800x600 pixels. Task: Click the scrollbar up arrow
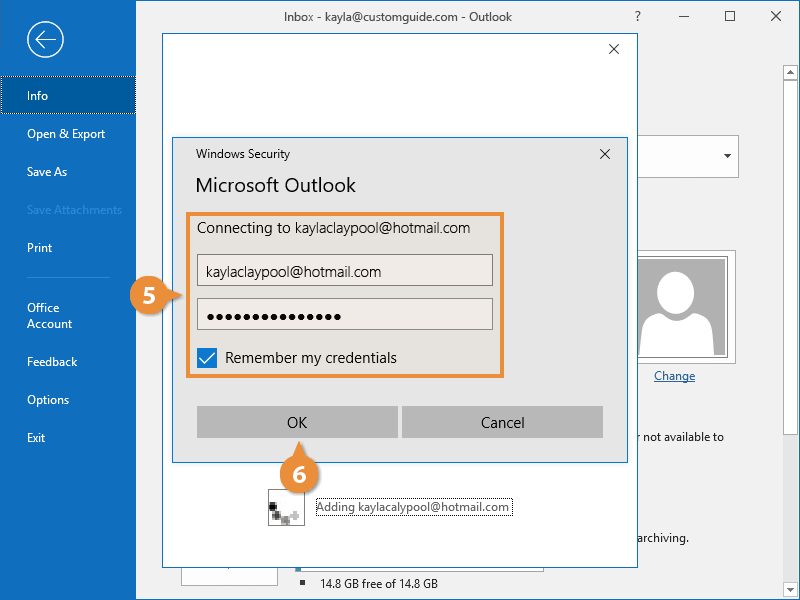pos(790,72)
